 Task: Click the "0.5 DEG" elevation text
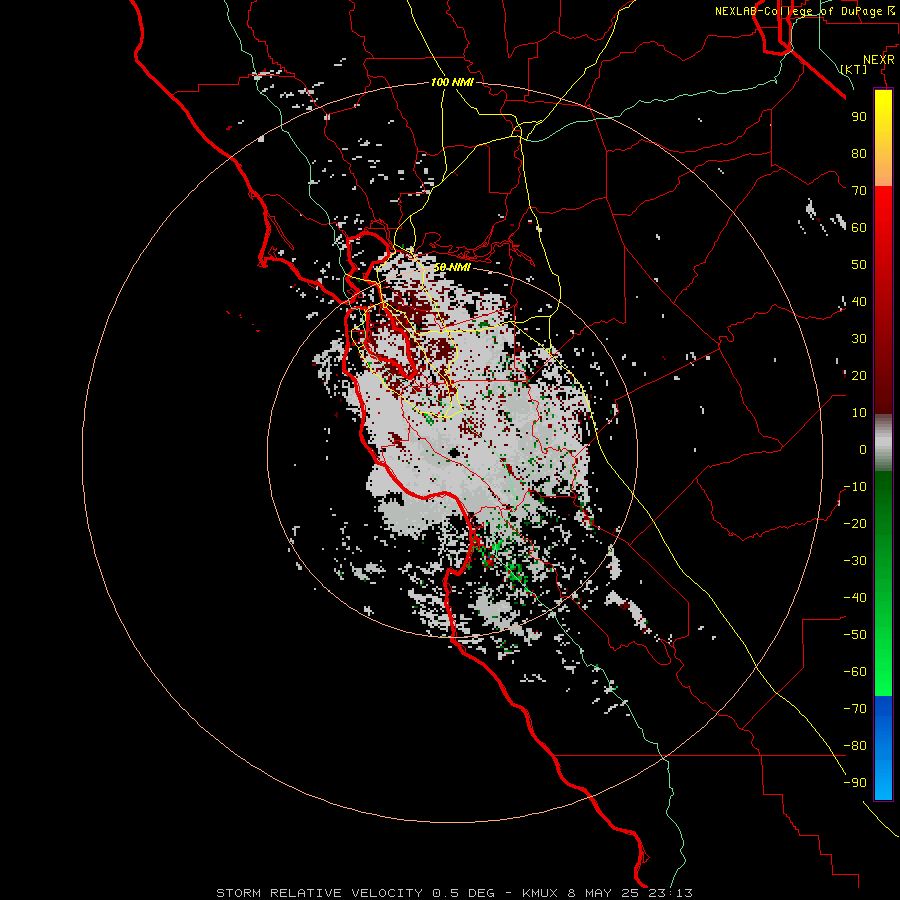tap(463, 893)
